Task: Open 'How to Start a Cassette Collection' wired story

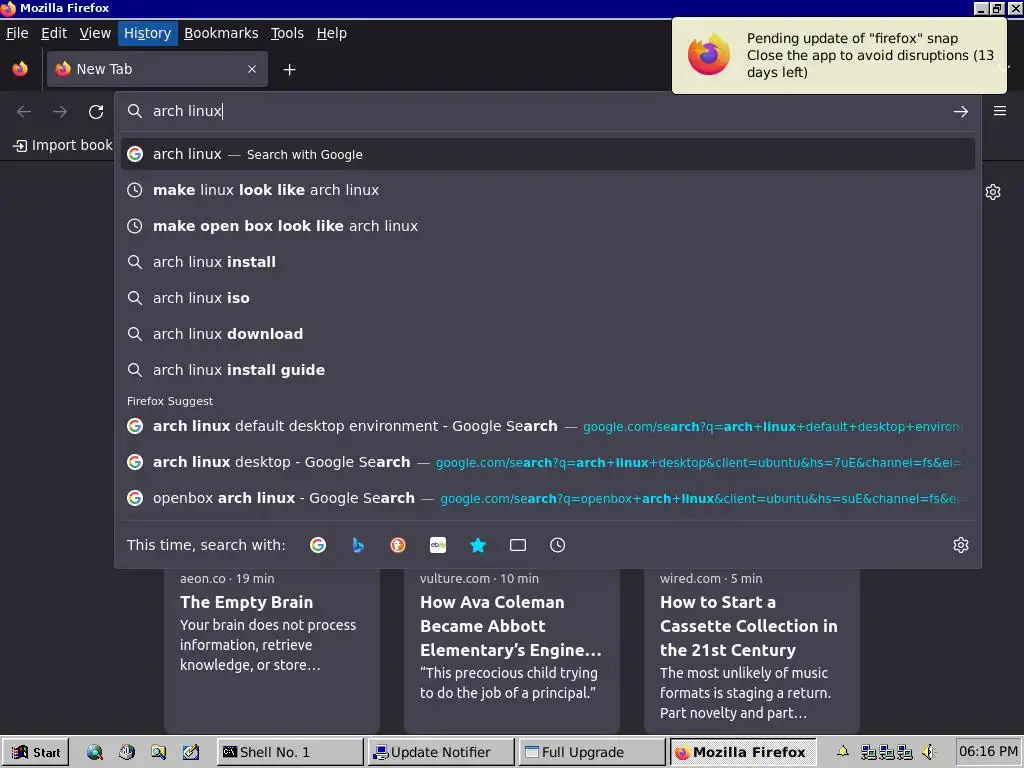Action: (x=752, y=651)
